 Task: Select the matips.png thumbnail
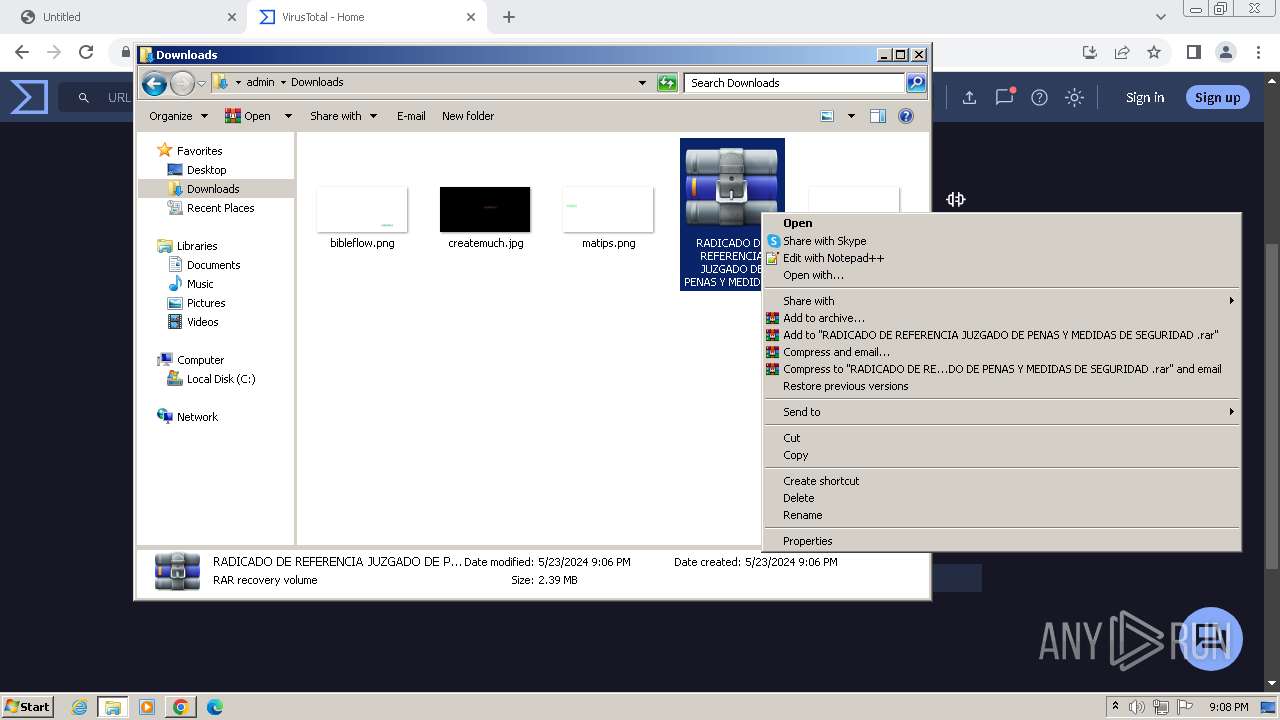pos(608,209)
